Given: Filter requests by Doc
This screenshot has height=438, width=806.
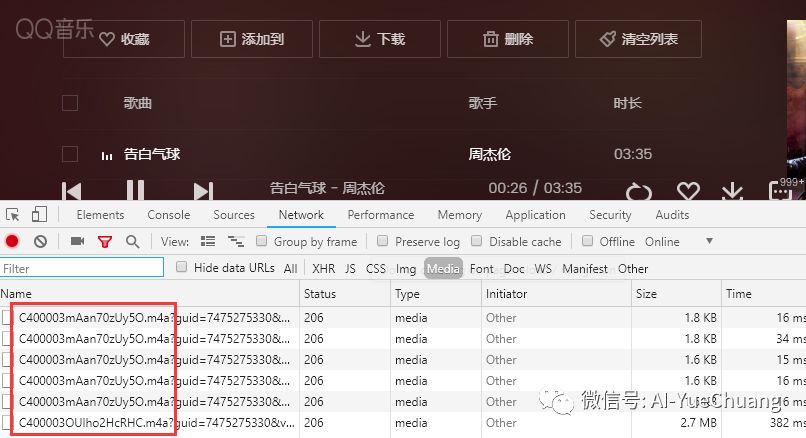Looking at the screenshot, I should click(x=514, y=269).
